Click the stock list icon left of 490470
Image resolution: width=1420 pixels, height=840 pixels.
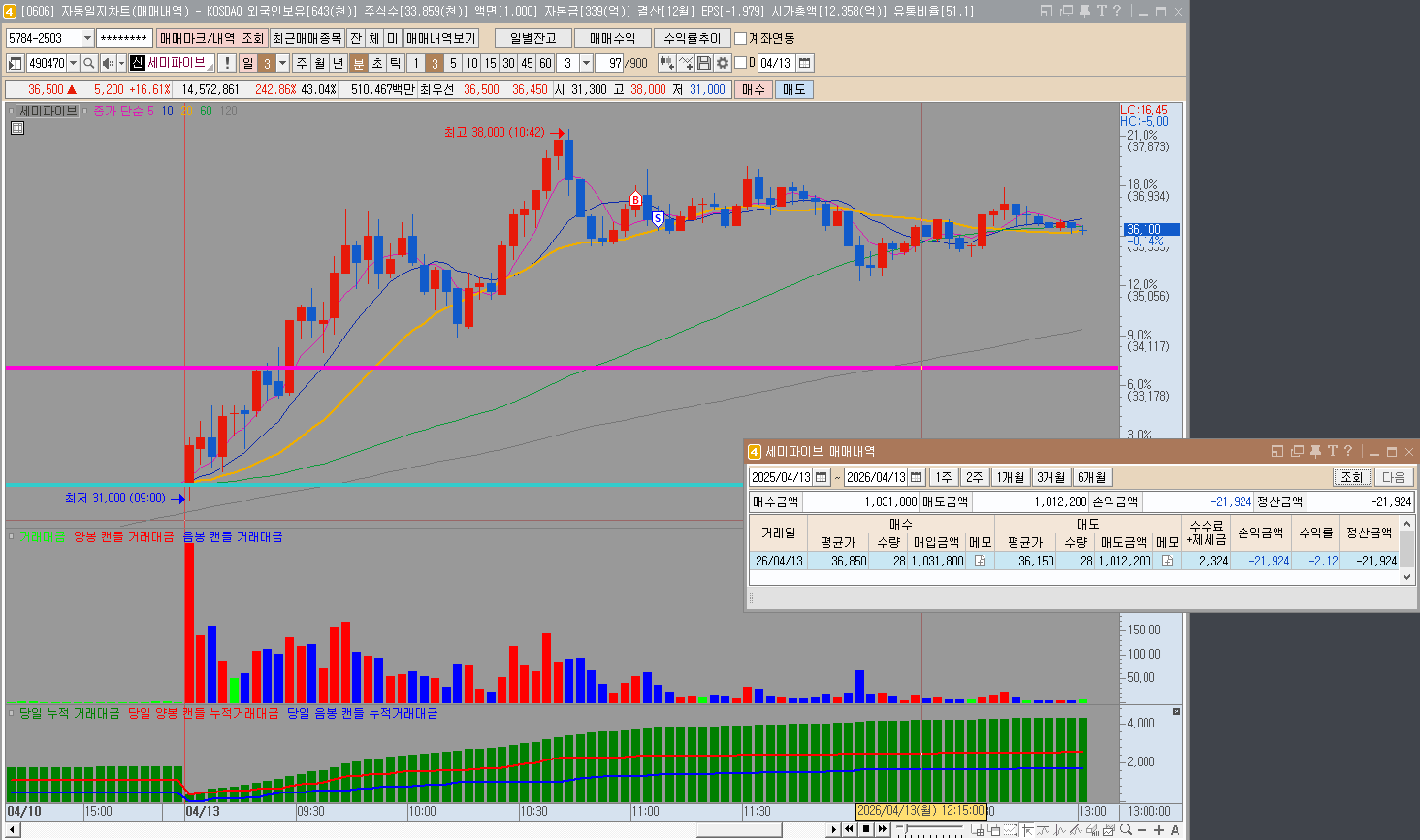click(15, 63)
